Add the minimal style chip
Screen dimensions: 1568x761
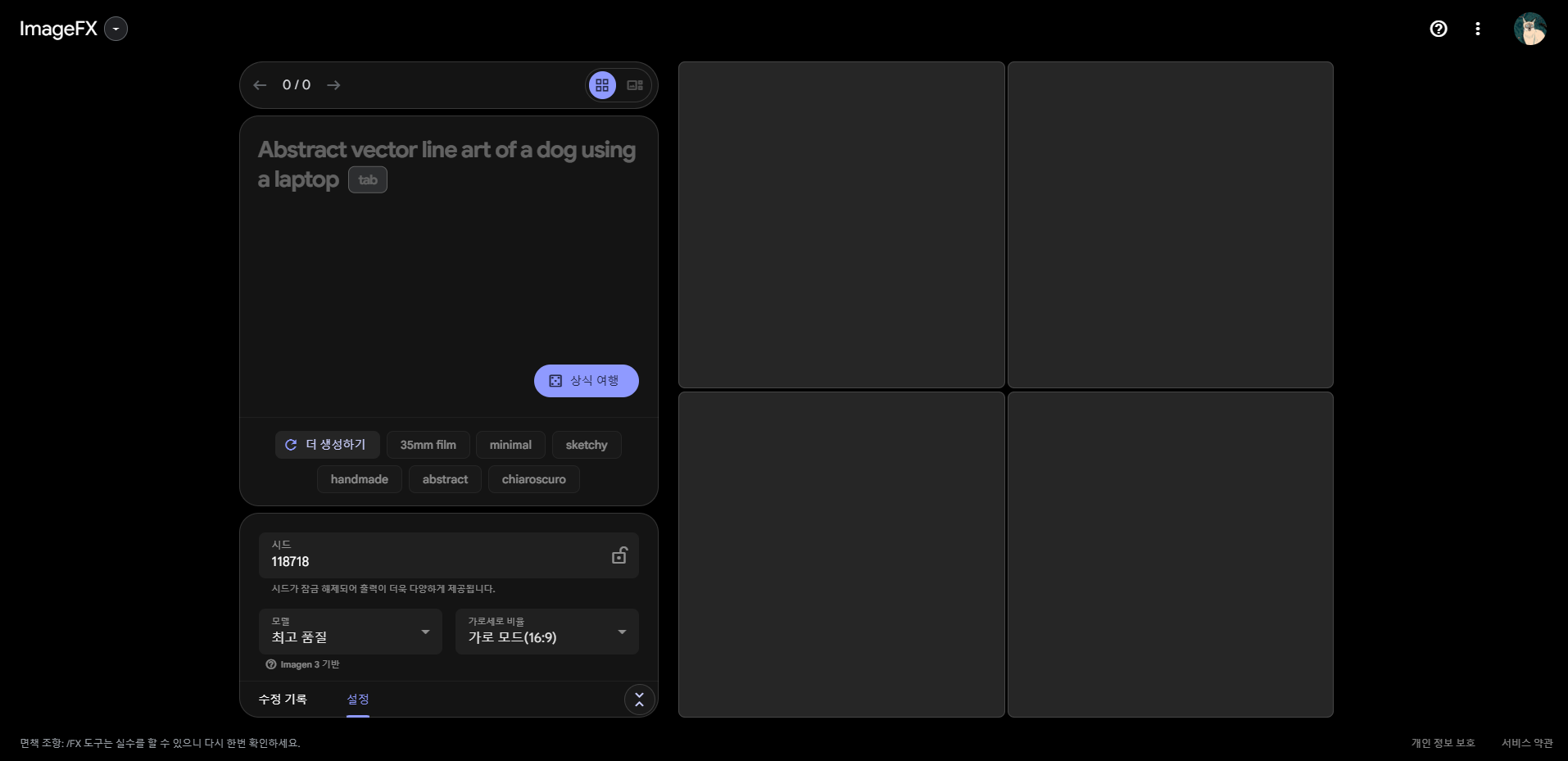coord(510,445)
